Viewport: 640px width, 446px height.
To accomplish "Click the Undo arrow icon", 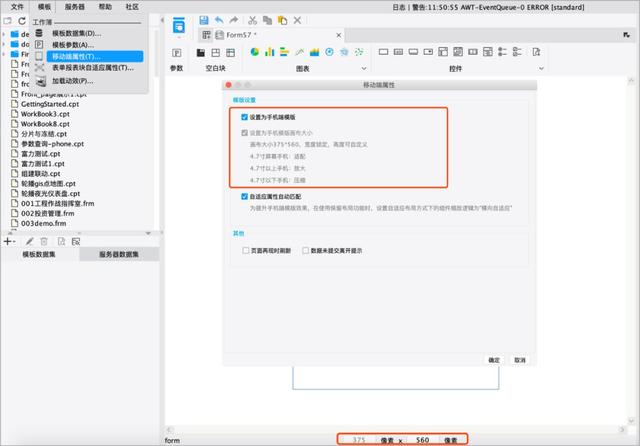I will (x=220, y=19).
